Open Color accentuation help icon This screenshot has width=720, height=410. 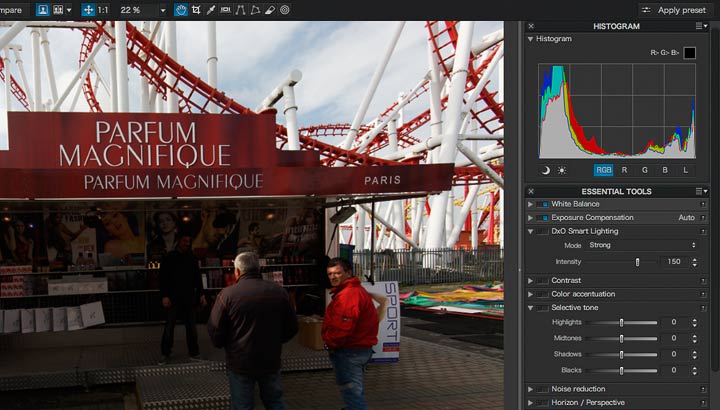pos(703,294)
